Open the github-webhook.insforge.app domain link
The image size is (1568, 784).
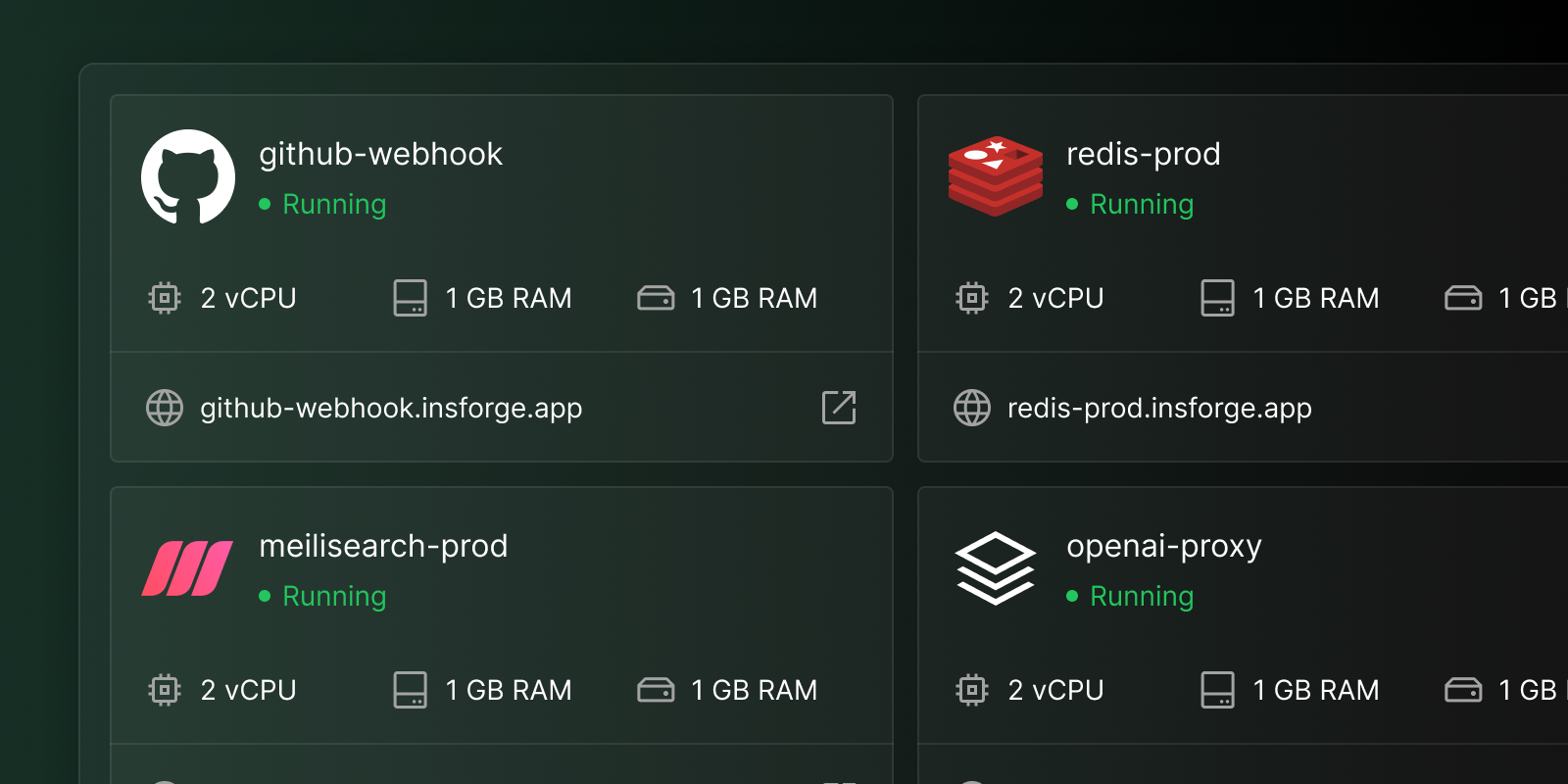click(x=391, y=408)
